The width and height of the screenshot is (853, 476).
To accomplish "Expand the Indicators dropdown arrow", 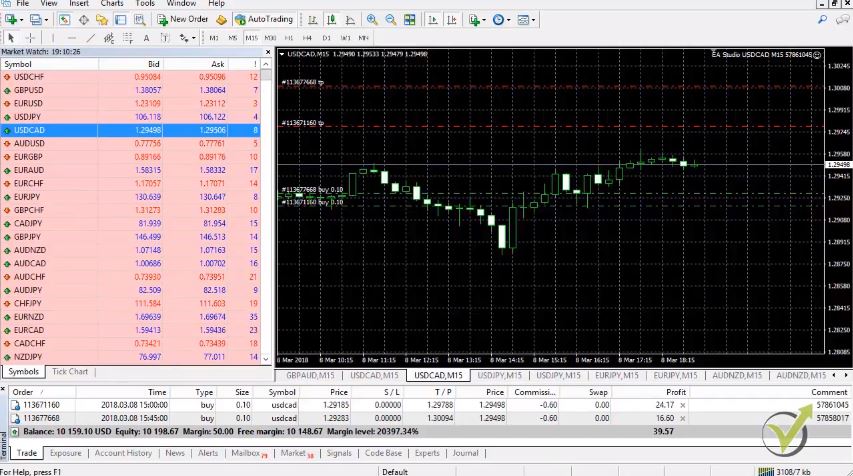I will click(484, 20).
